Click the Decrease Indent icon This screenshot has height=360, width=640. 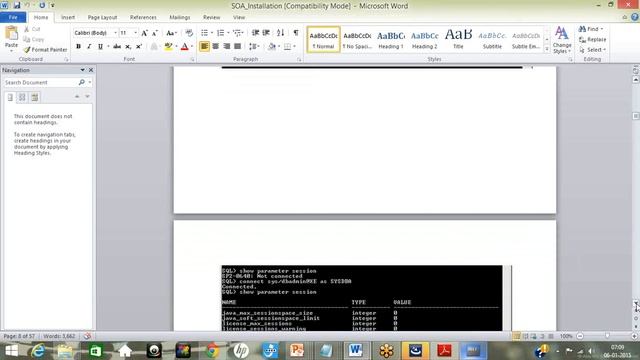pyautogui.click(x=256, y=33)
